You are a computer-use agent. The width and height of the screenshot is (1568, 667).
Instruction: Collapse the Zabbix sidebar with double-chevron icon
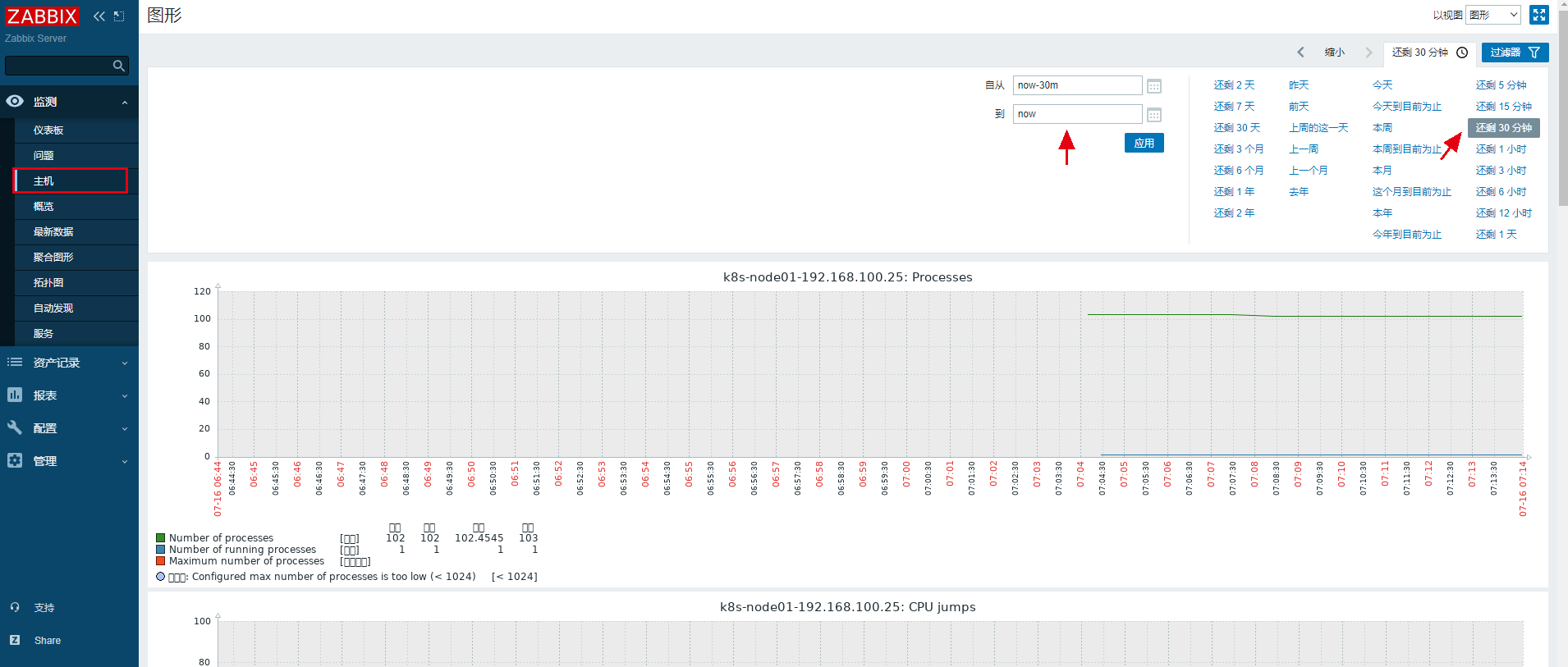(99, 16)
